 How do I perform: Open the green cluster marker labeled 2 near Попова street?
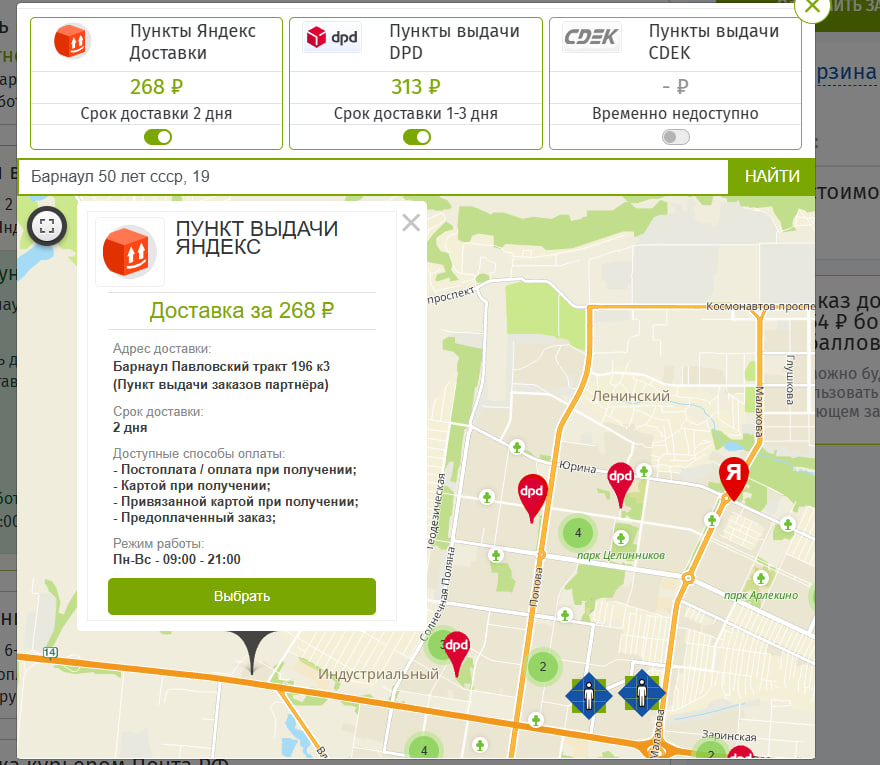[543, 666]
